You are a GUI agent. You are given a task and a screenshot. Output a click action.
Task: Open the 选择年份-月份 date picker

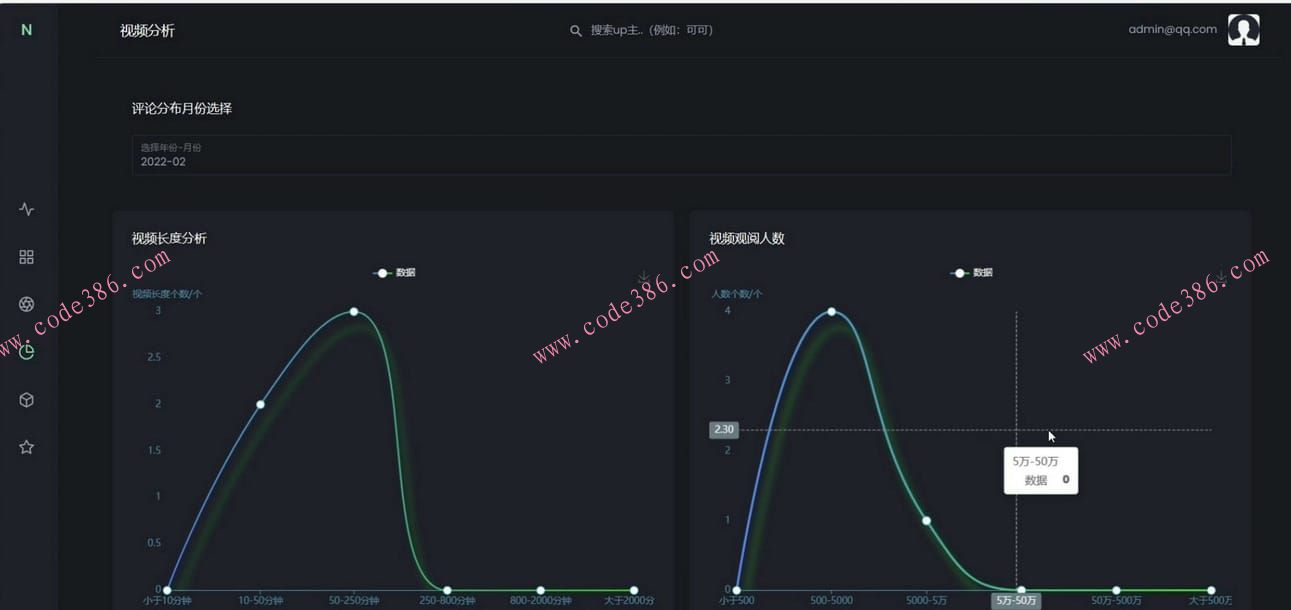click(681, 155)
